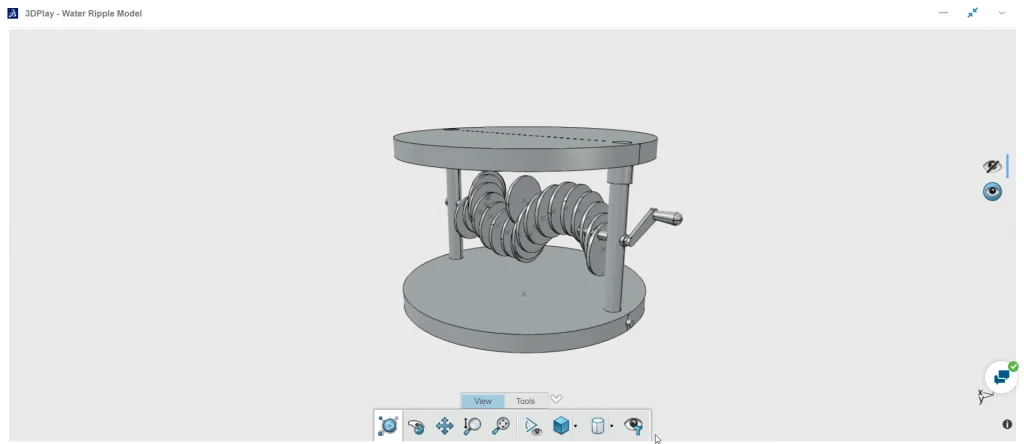Minimize the 3DPlay widget

point(943,12)
